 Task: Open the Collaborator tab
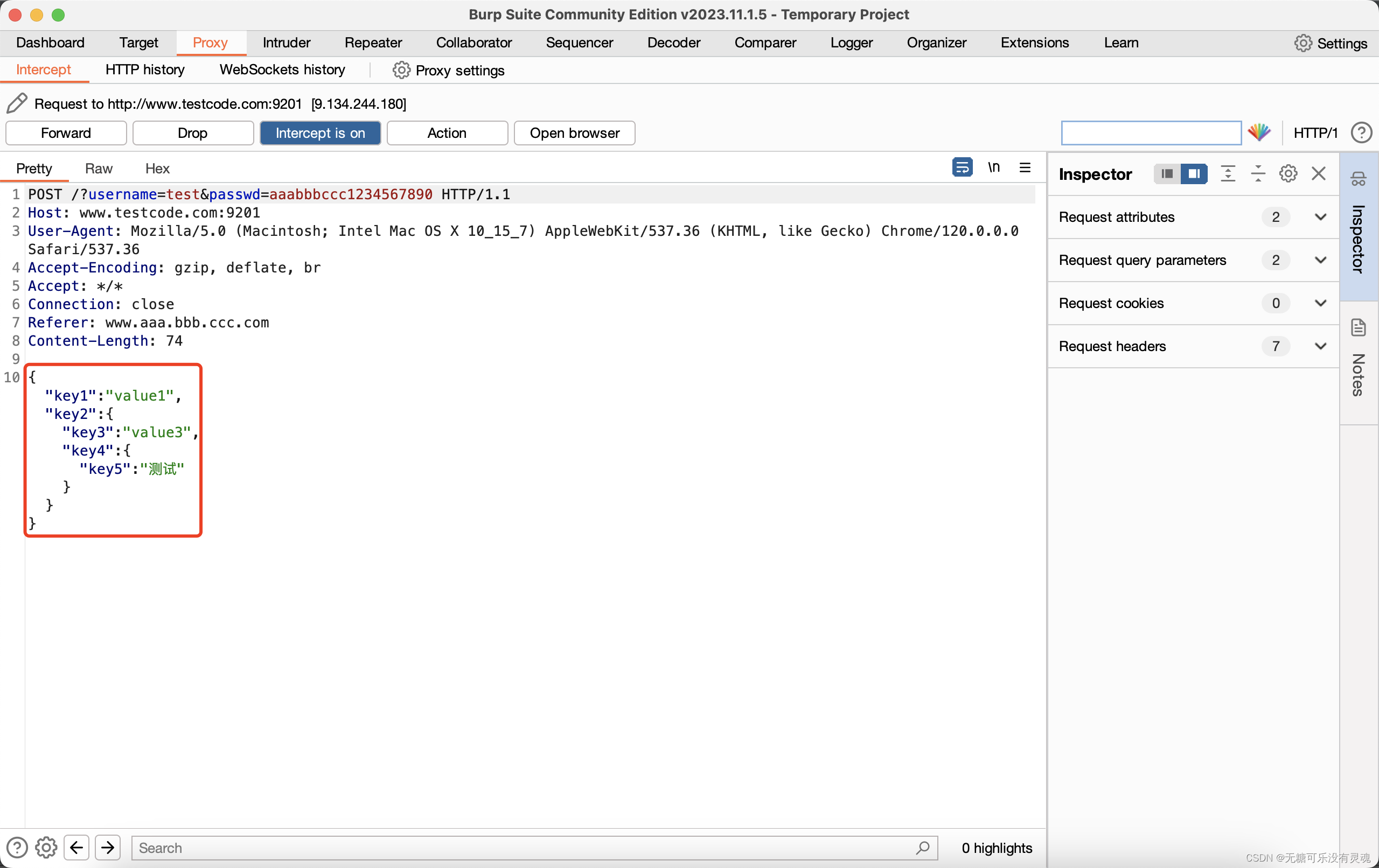[x=474, y=43]
